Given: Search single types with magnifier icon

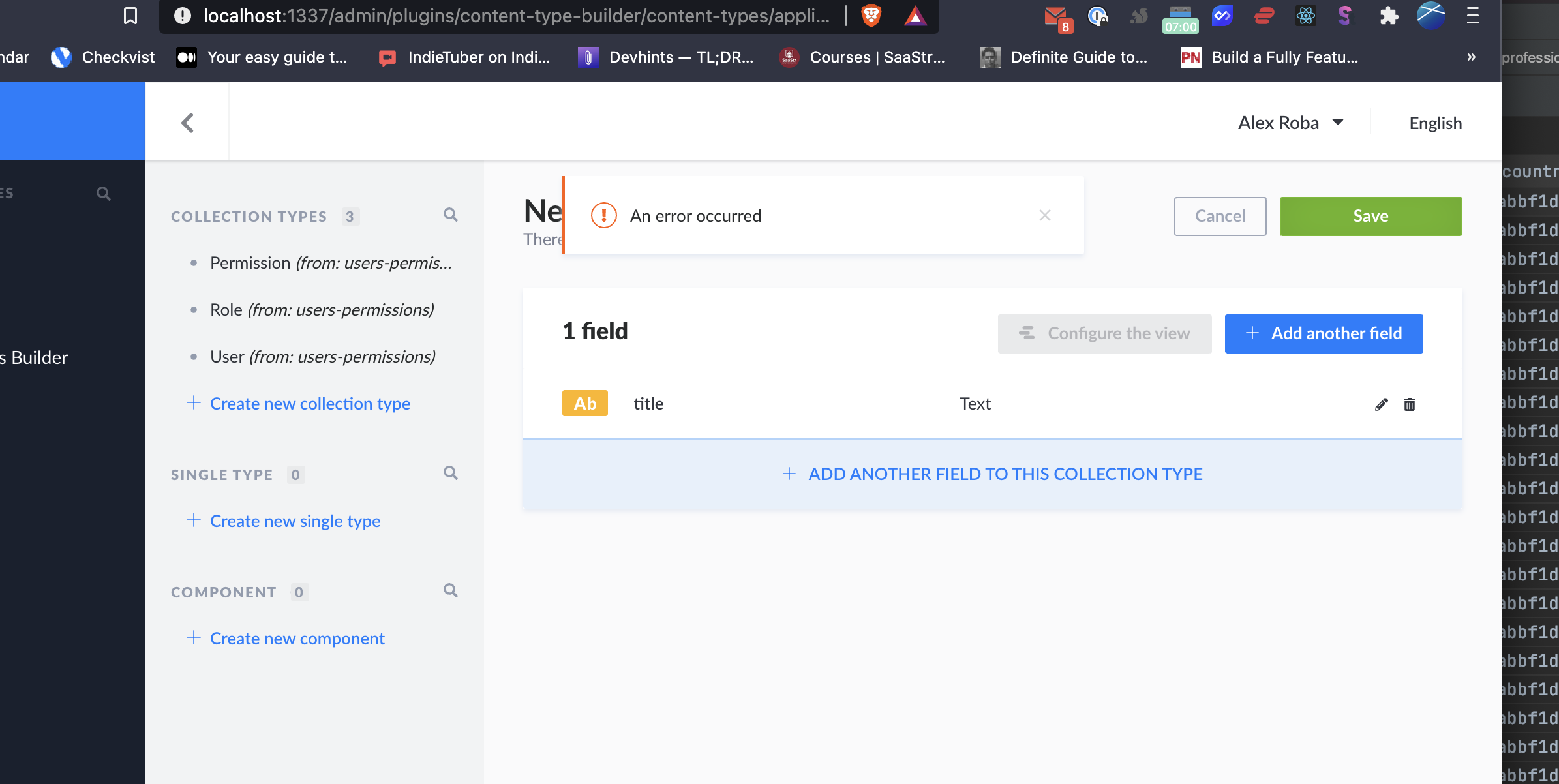Looking at the screenshot, I should click(451, 473).
